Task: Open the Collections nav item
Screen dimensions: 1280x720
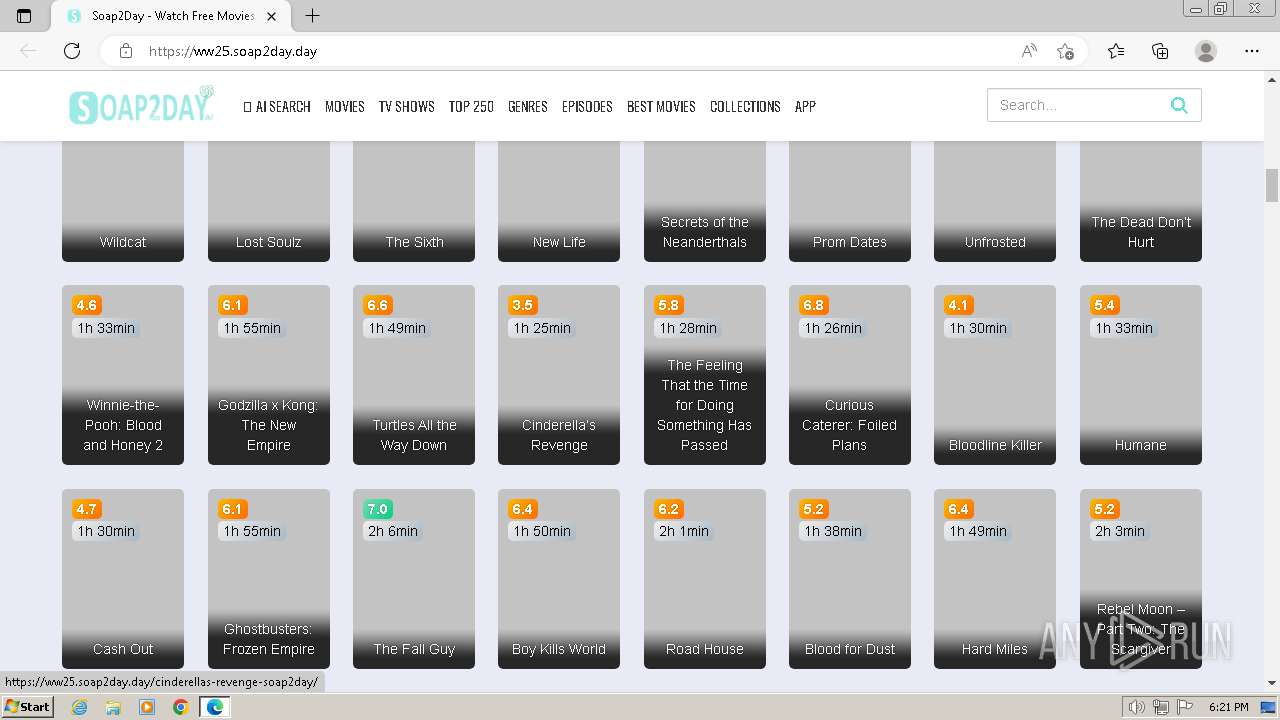Action: (745, 106)
